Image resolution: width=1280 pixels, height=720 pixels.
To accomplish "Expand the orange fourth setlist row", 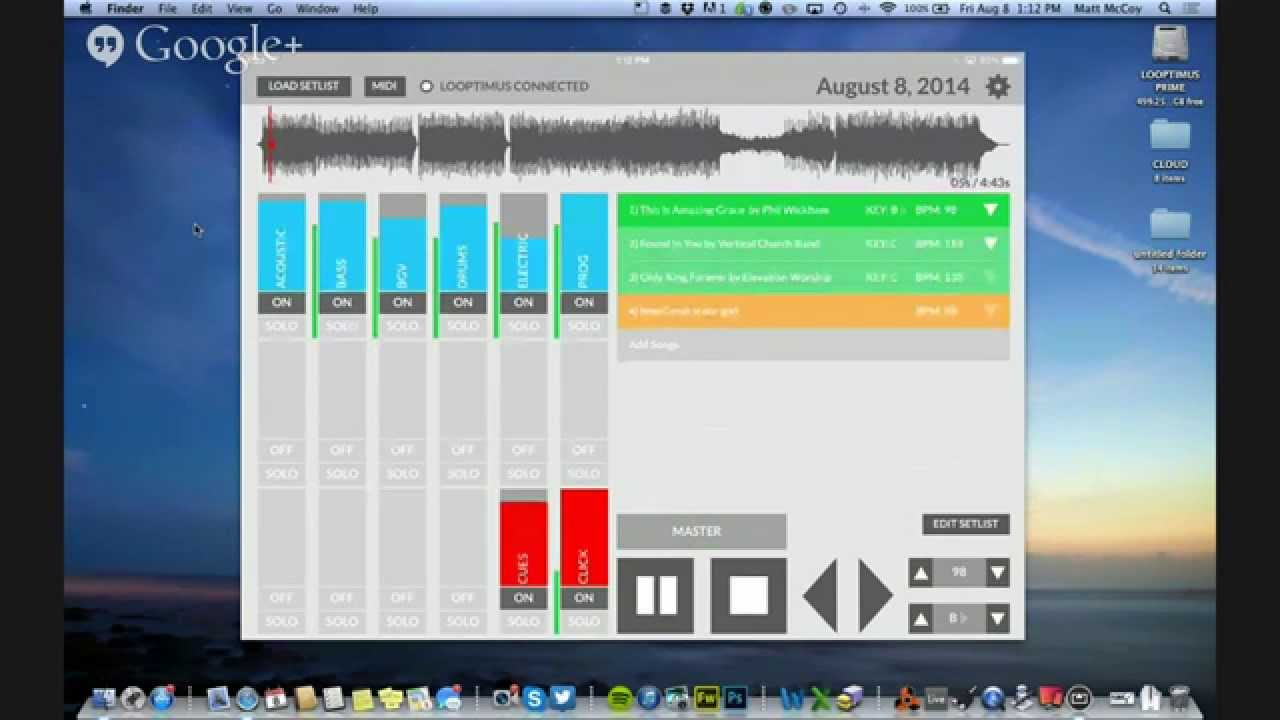I will 991,311.
